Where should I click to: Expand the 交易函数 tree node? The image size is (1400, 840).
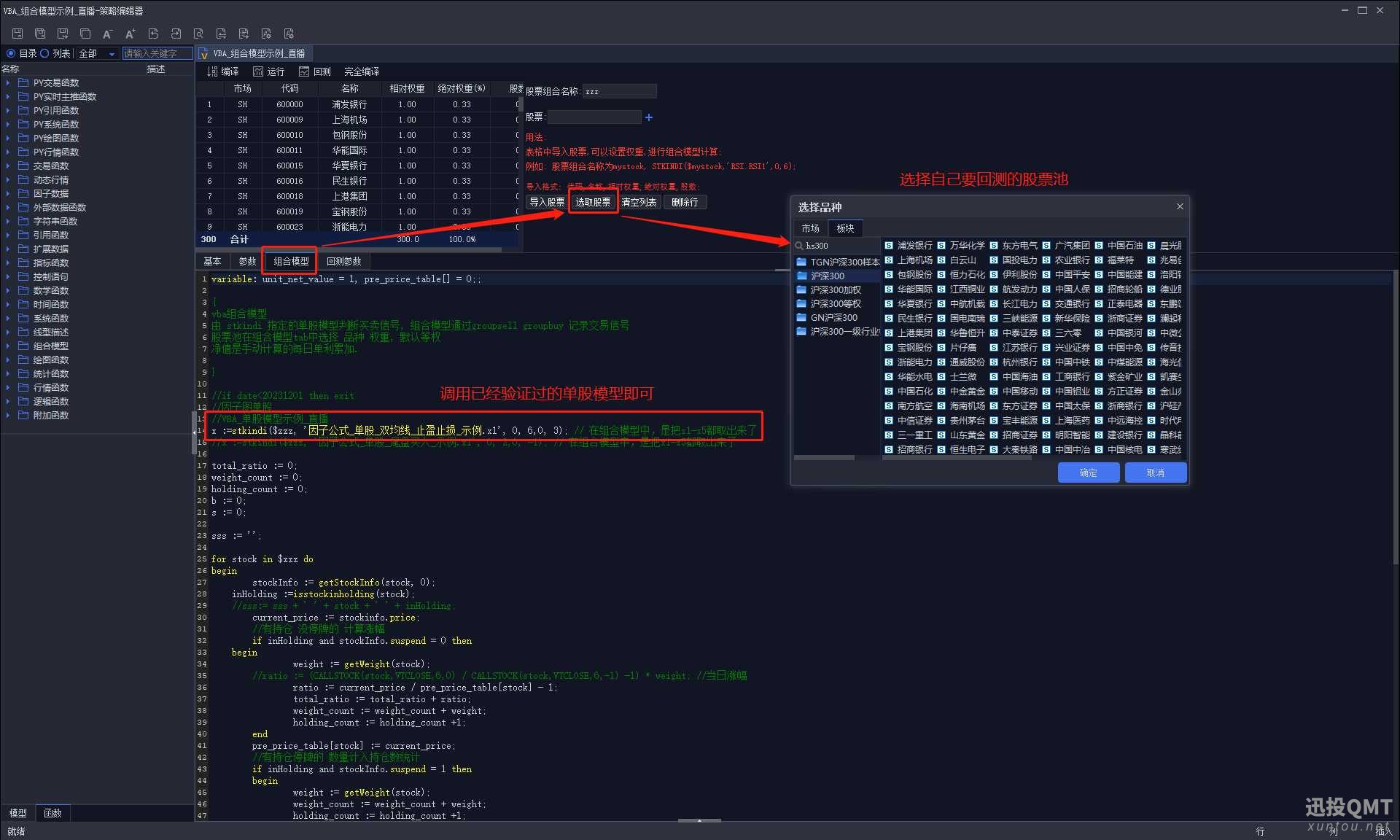[x=8, y=166]
